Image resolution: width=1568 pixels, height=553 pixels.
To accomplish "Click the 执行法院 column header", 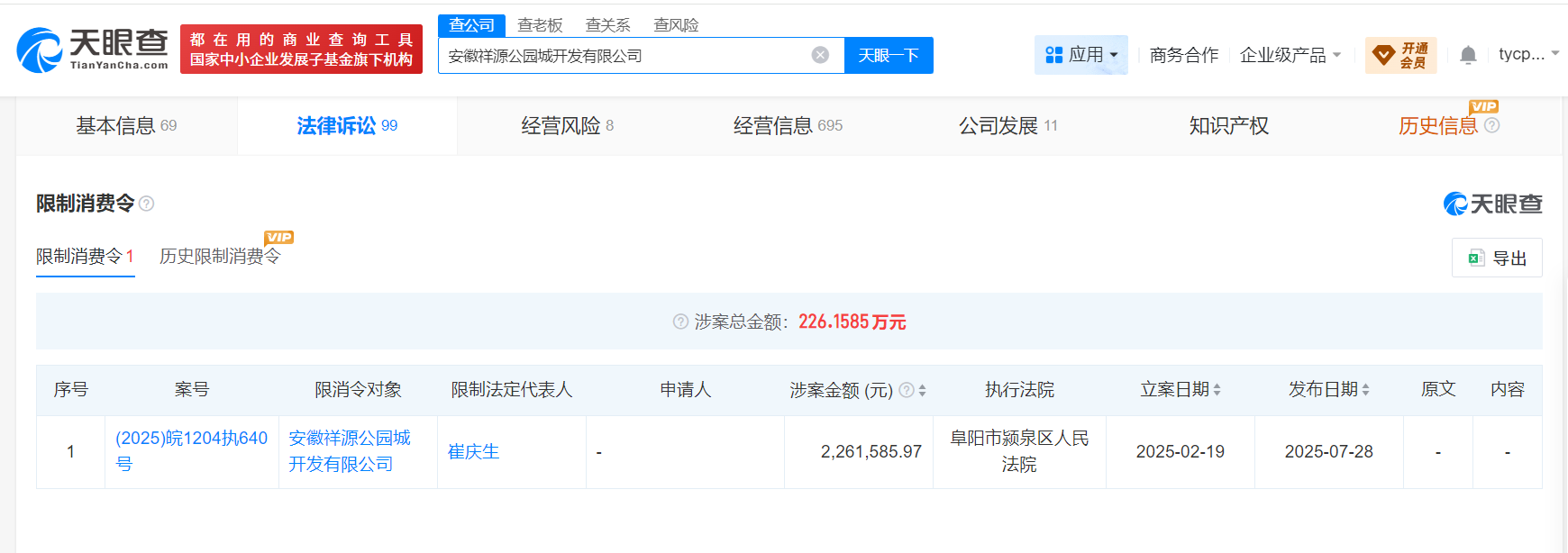I will [x=1019, y=389].
